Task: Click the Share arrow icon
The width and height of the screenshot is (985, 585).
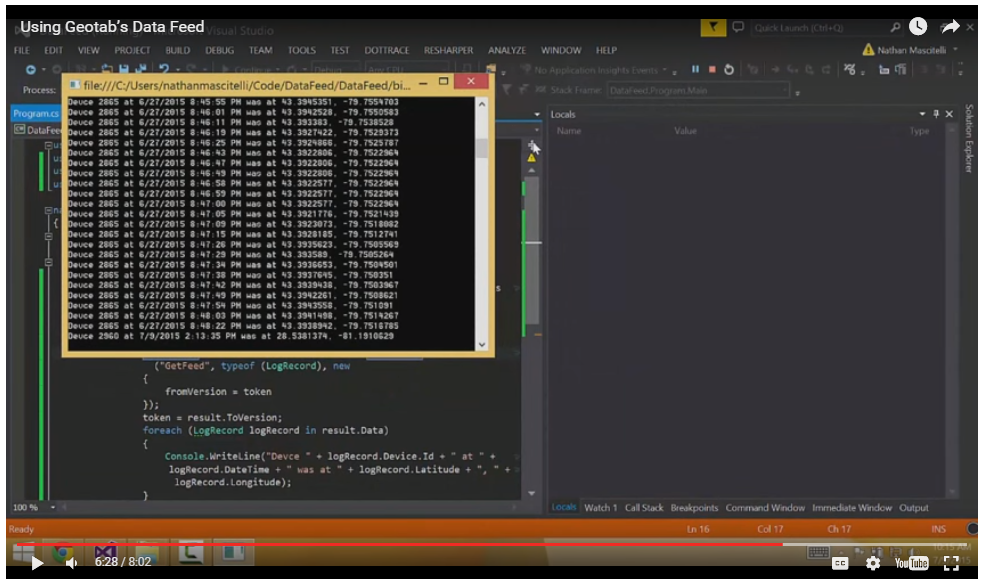Action: pyautogui.click(x=950, y=27)
